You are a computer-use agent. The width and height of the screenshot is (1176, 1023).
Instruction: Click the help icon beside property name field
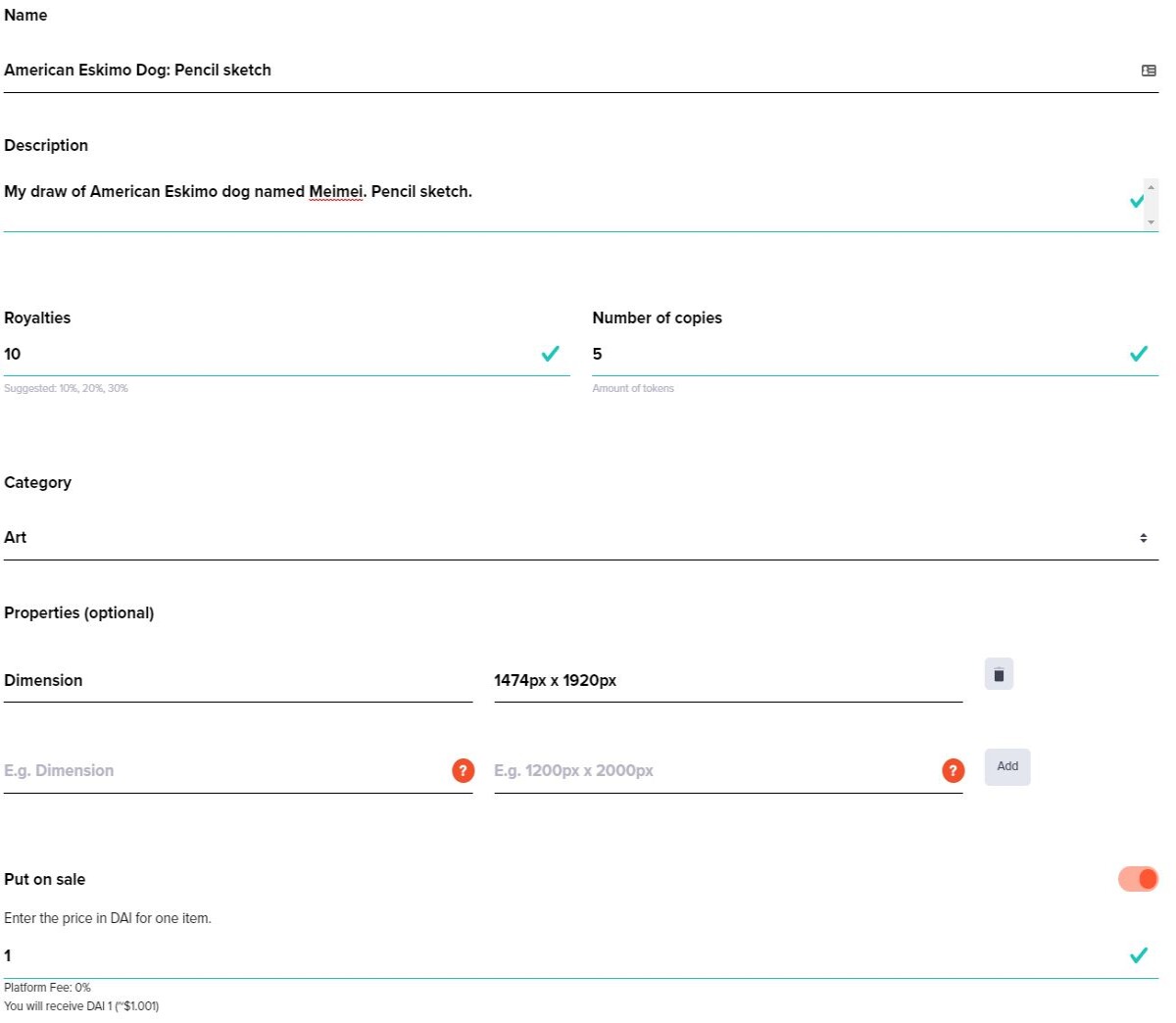click(x=464, y=770)
